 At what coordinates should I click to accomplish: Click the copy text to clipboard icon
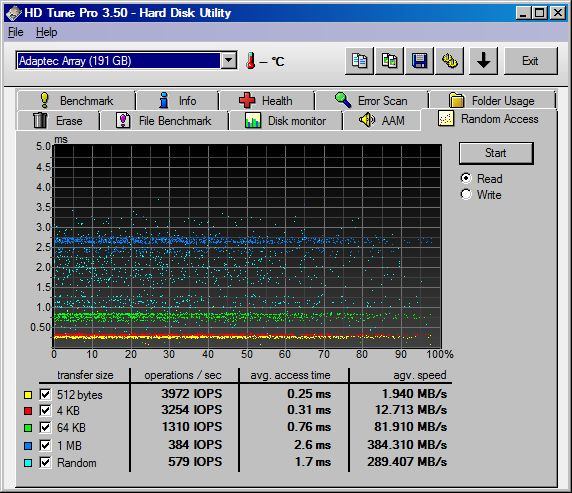[359, 61]
